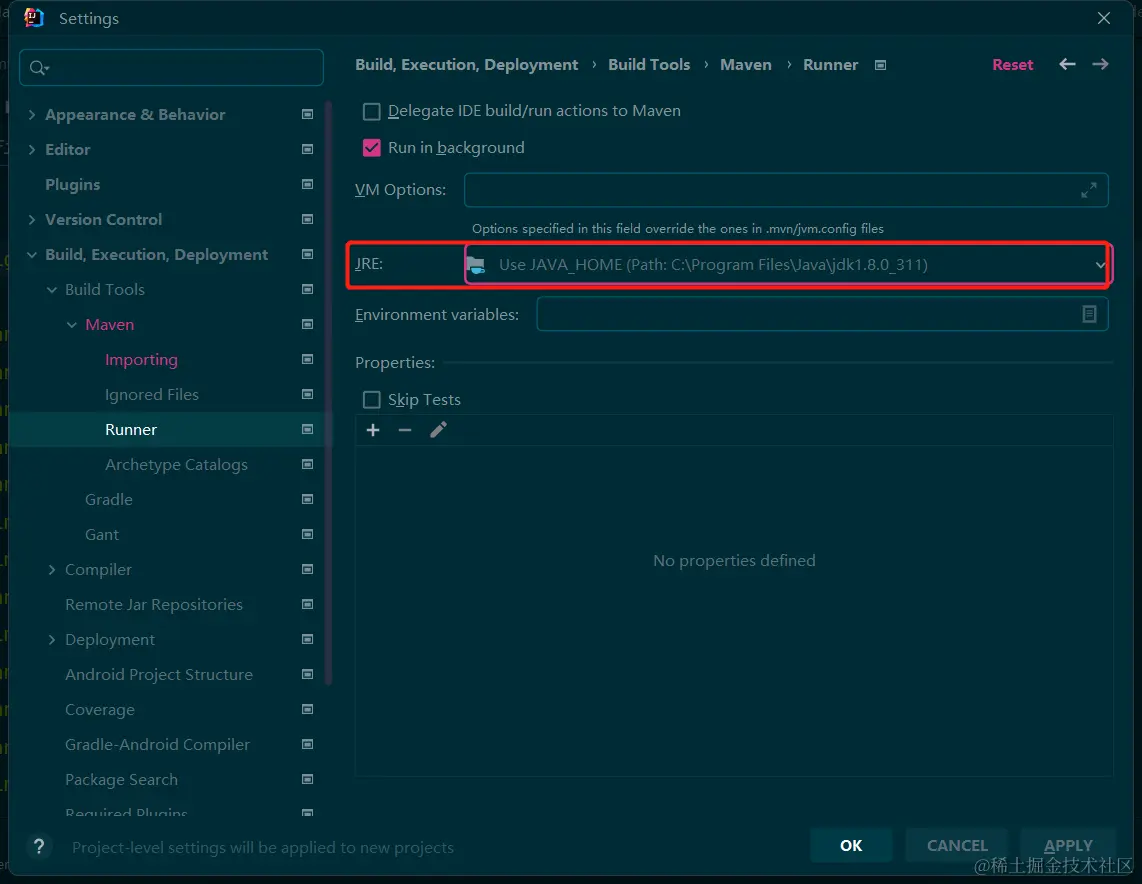Enable the Skip Tests checkbox
This screenshot has height=884, width=1142.
click(x=371, y=400)
